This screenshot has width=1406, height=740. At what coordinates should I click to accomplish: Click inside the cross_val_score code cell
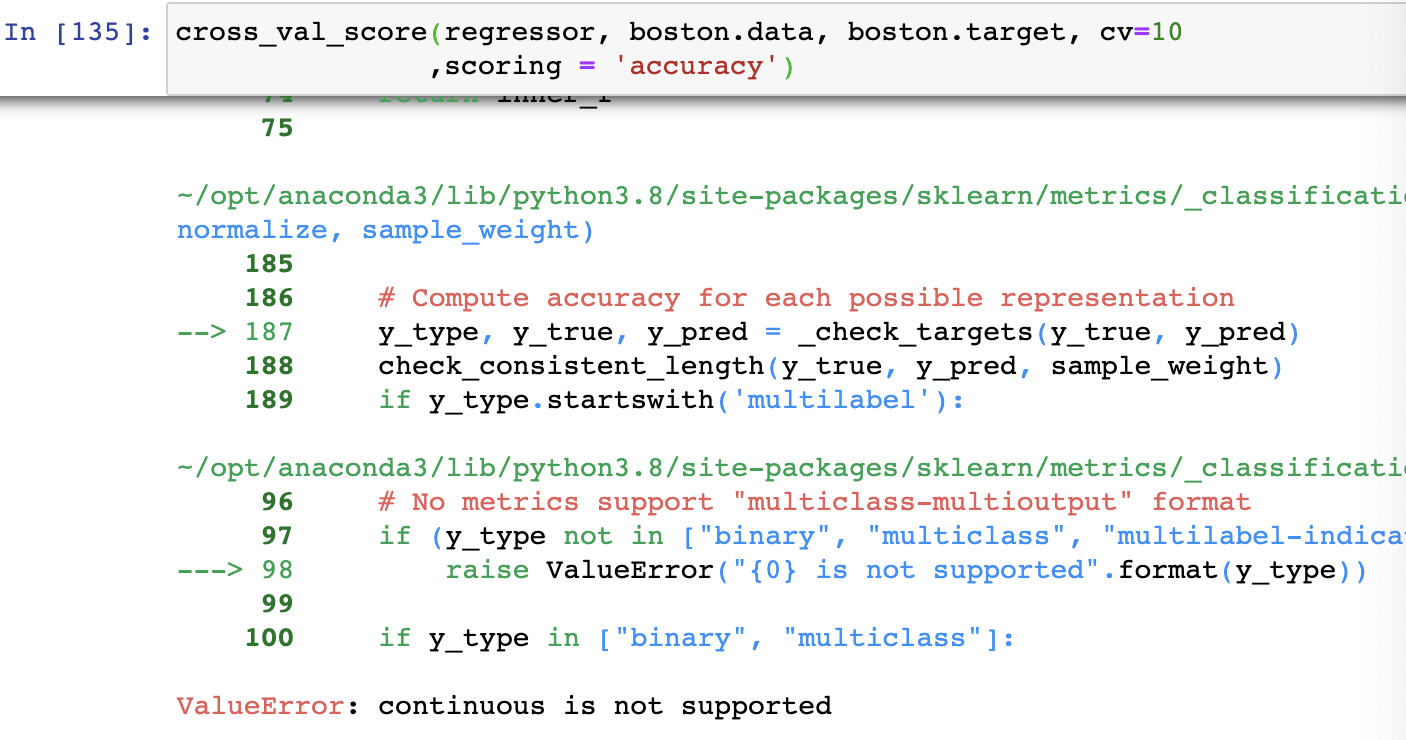(786, 49)
